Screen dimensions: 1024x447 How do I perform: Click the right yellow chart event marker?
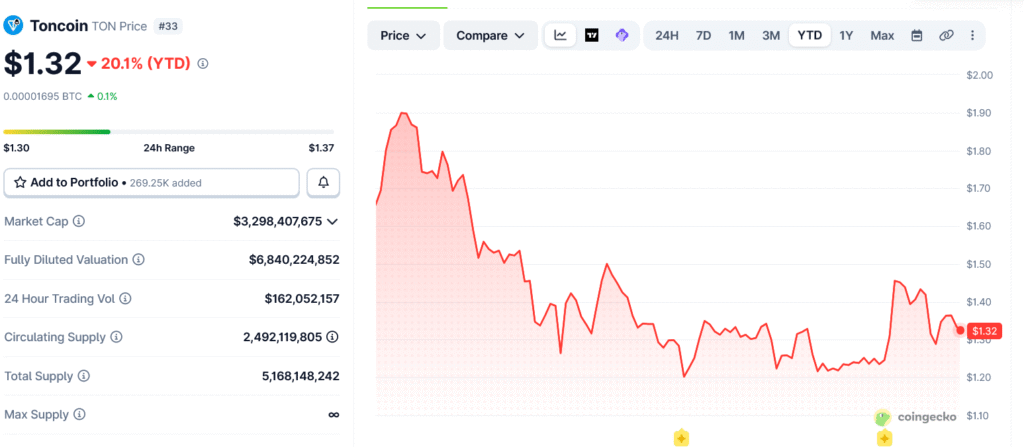point(884,437)
